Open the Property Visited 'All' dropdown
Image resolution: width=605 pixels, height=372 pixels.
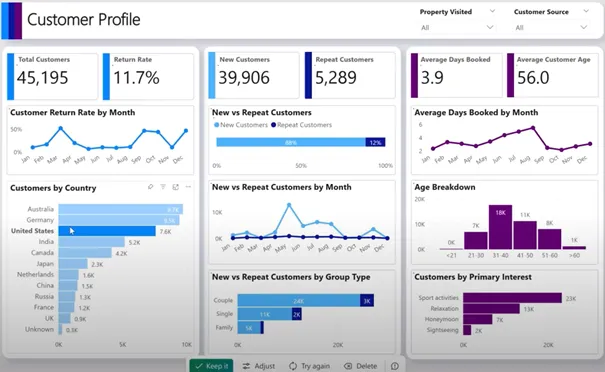(457, 27)
